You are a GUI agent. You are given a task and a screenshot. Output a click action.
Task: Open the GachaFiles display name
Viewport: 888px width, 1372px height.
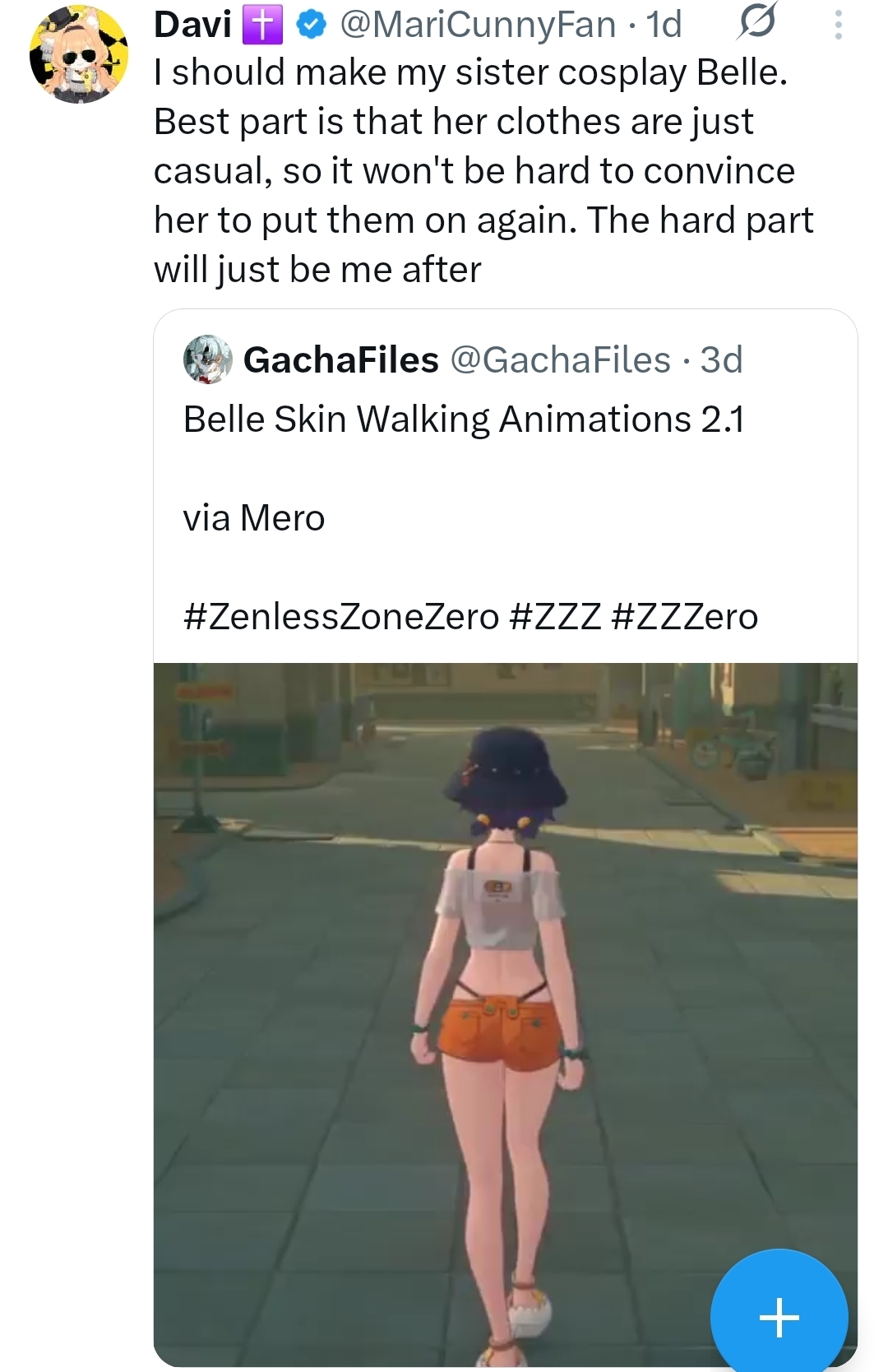[341, 360]
